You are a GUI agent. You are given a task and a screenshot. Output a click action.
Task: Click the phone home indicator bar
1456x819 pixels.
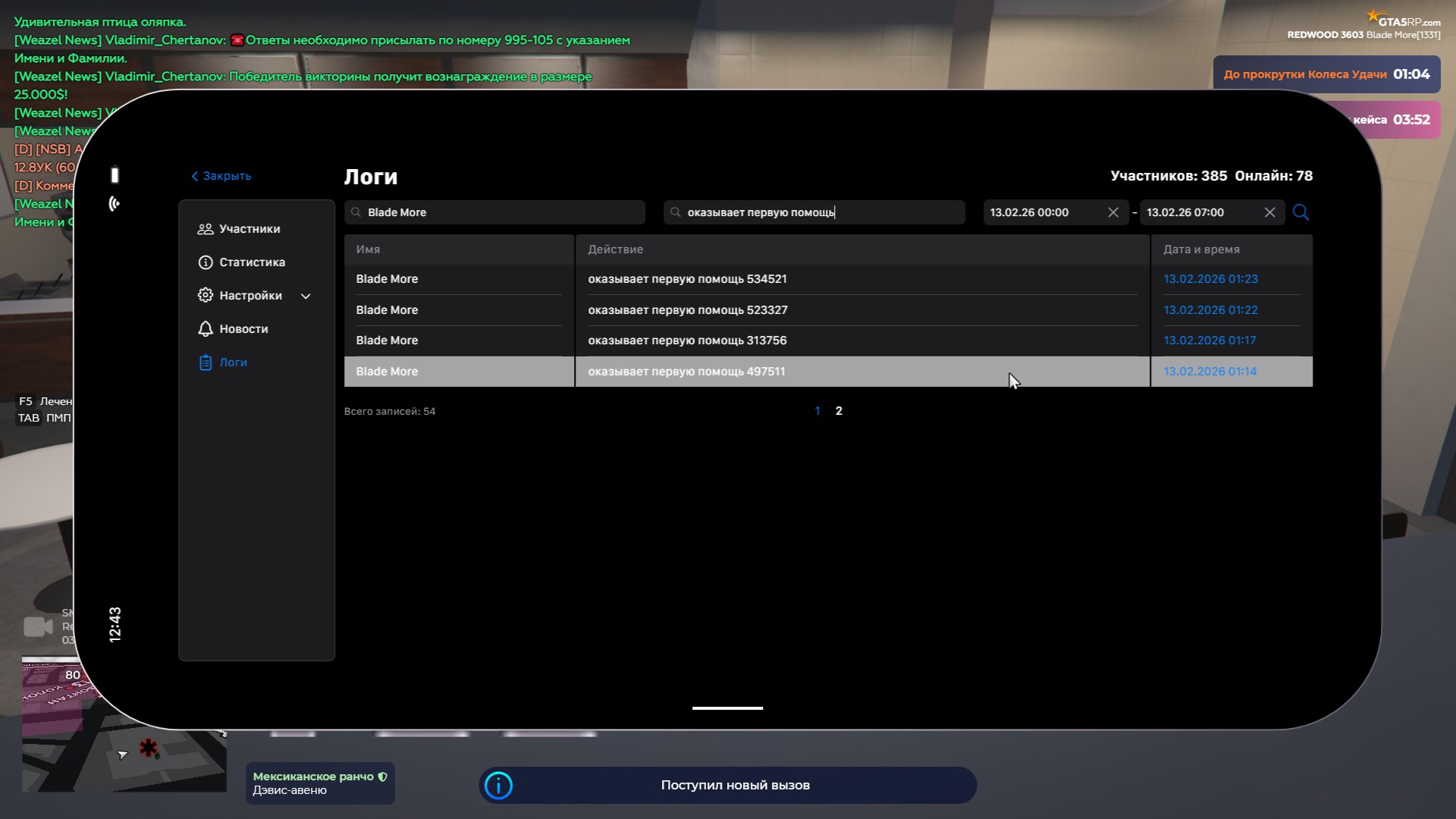point(727,708)
